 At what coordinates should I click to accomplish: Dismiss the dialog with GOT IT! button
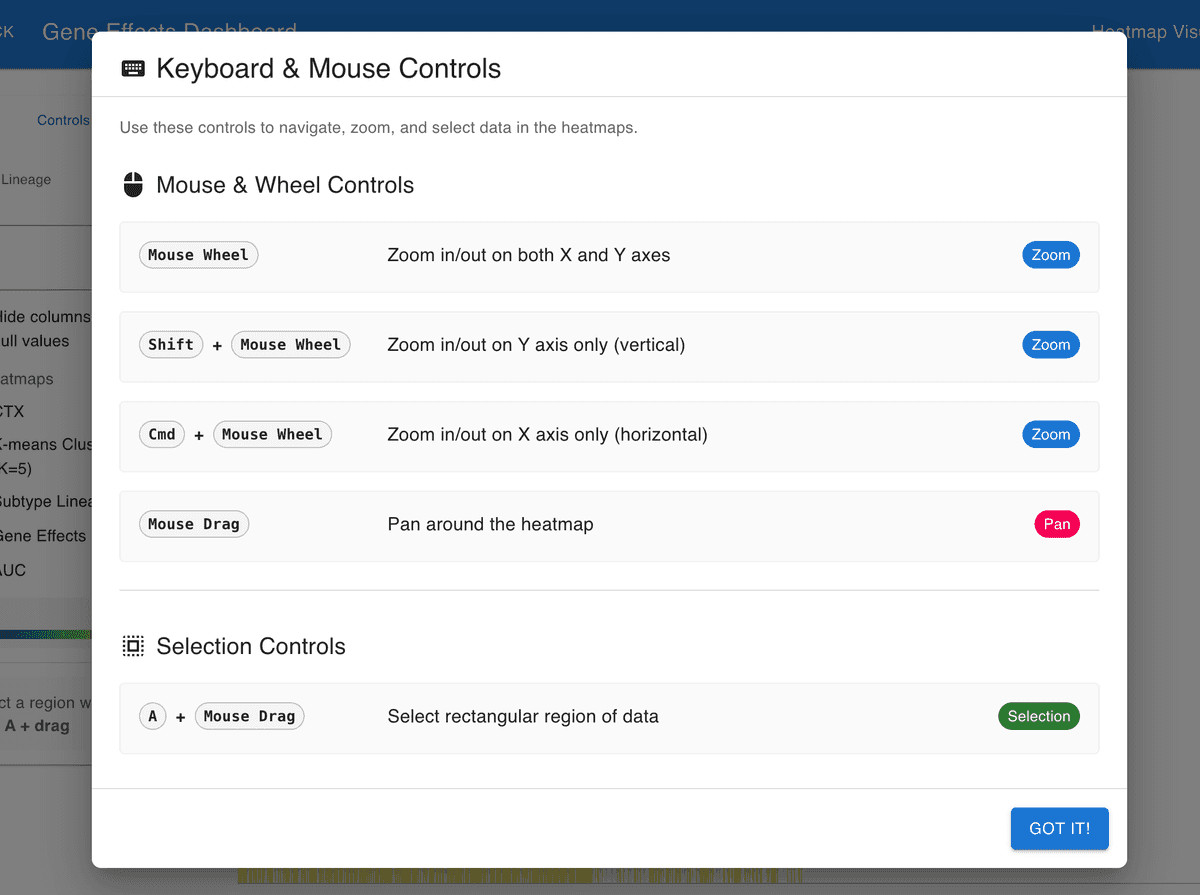(1059, 829)
